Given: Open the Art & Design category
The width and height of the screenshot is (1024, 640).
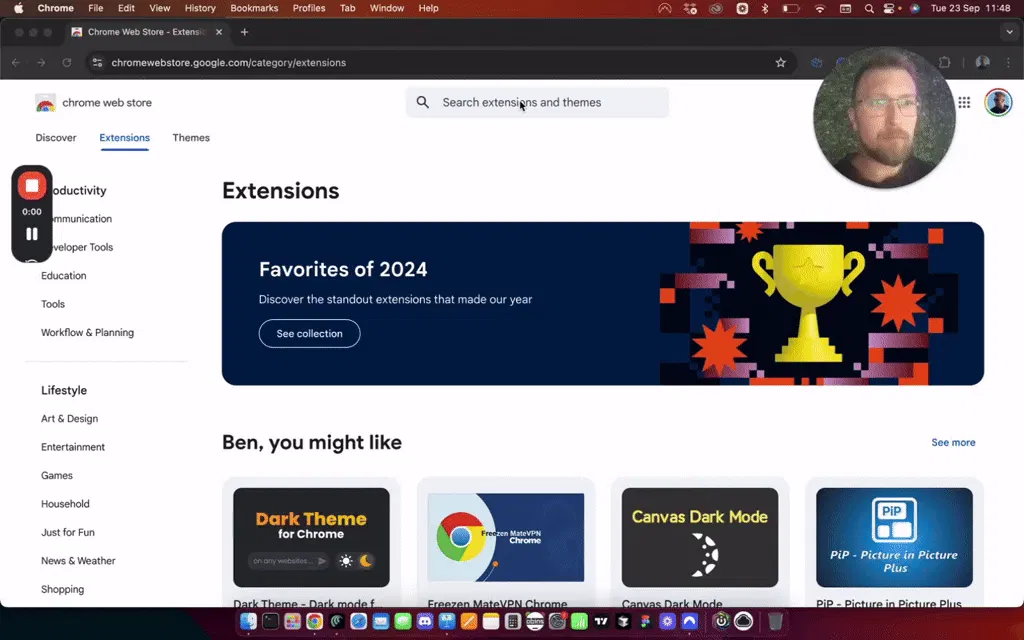Looking at the screenshot, I should click(69, 419).
